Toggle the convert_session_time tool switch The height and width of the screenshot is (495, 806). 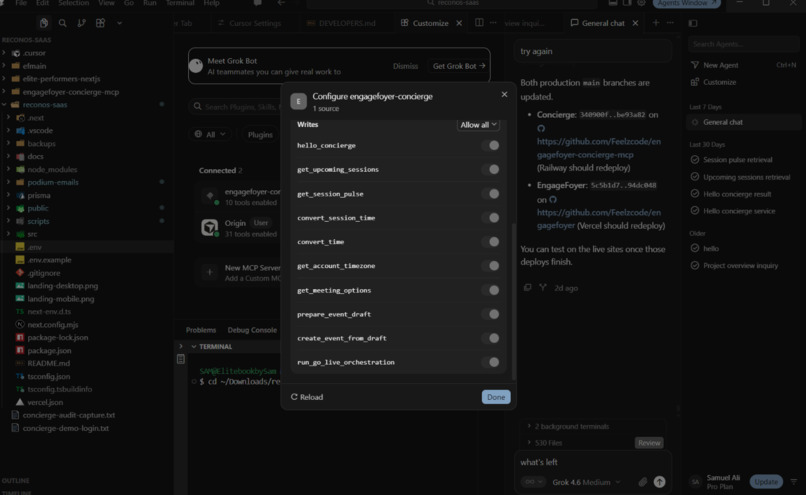(x=491, y=217)
